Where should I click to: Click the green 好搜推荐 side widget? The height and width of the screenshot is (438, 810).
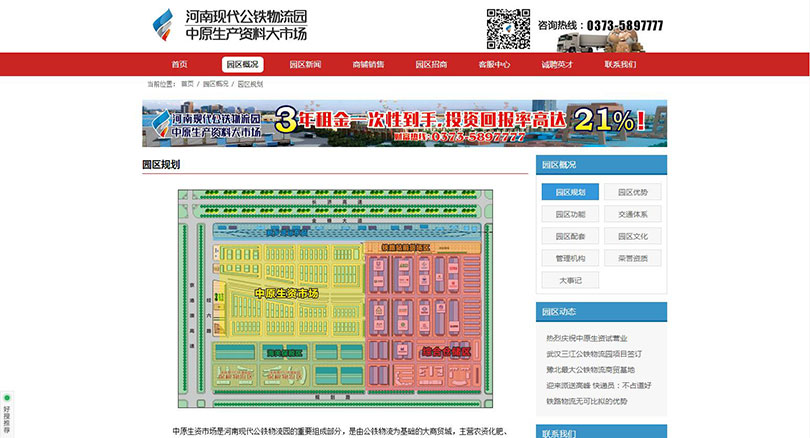6,414
